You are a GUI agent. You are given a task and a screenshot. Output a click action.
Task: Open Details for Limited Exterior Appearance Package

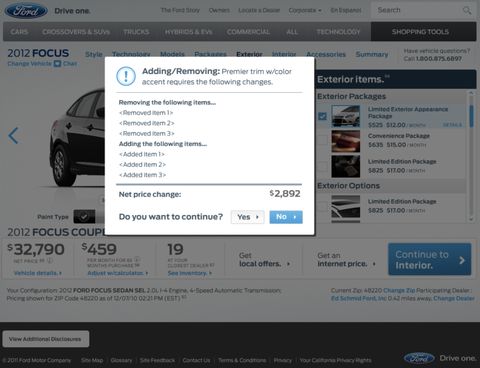[452, 125]
